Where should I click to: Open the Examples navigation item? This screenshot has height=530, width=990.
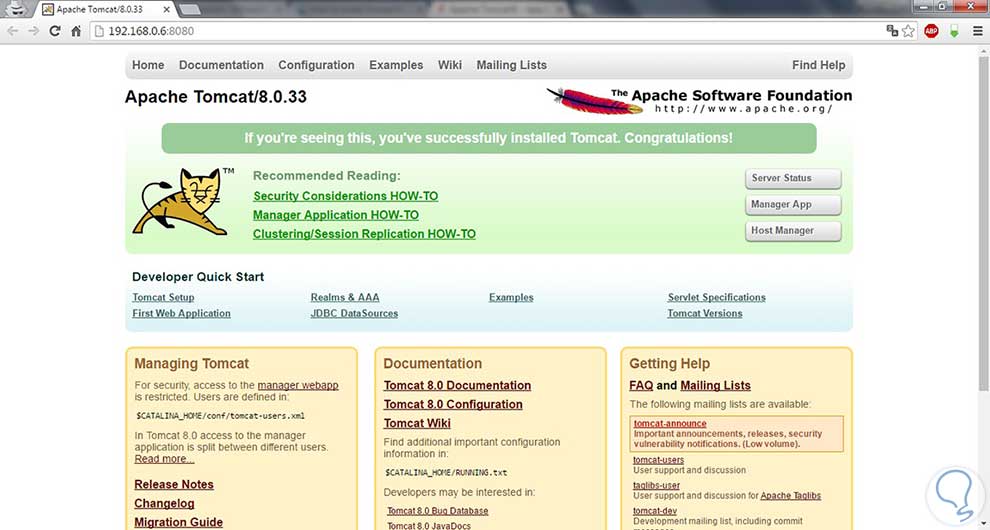point(396,65)
